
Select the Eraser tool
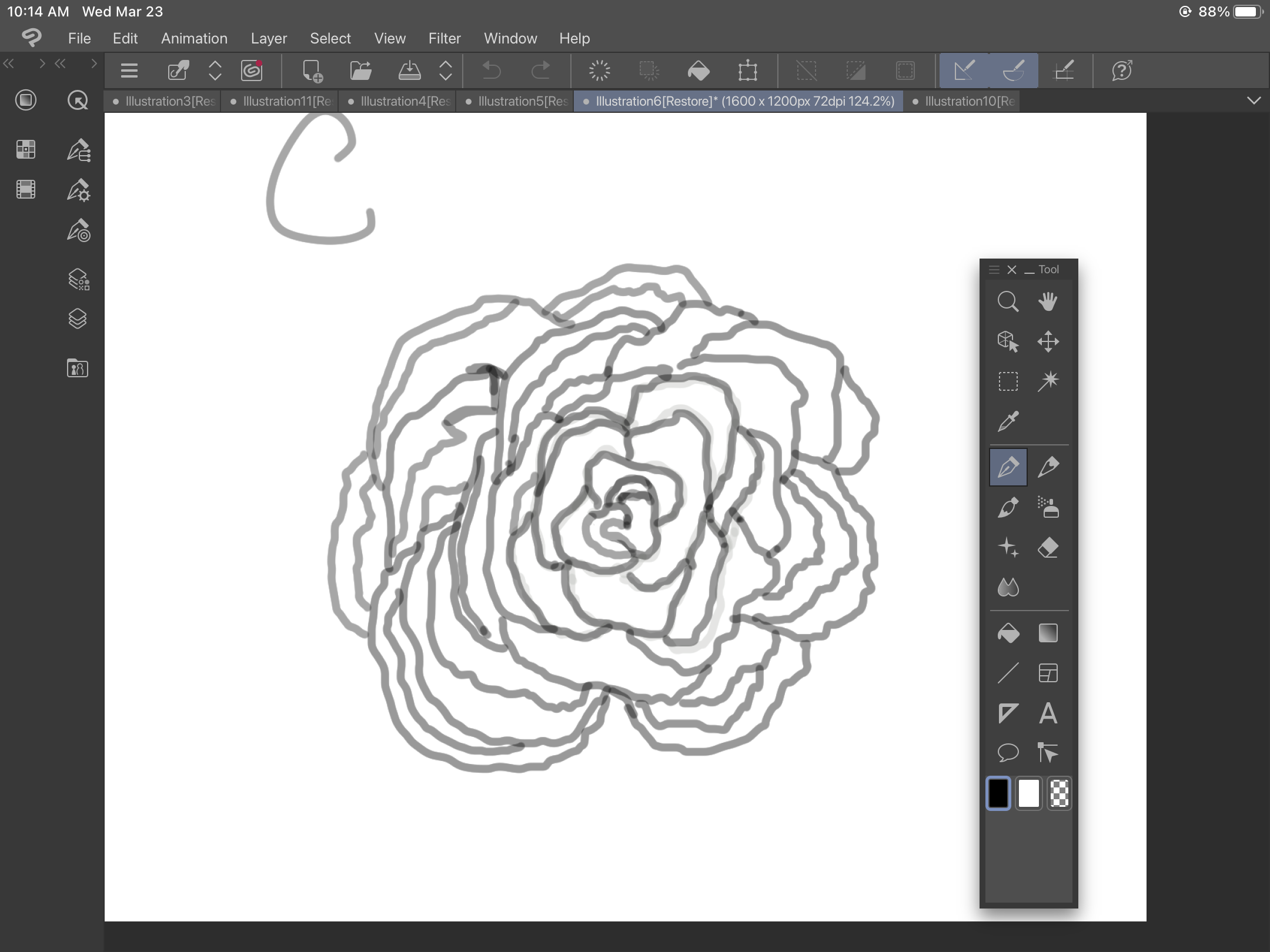tap(1048, 548)
